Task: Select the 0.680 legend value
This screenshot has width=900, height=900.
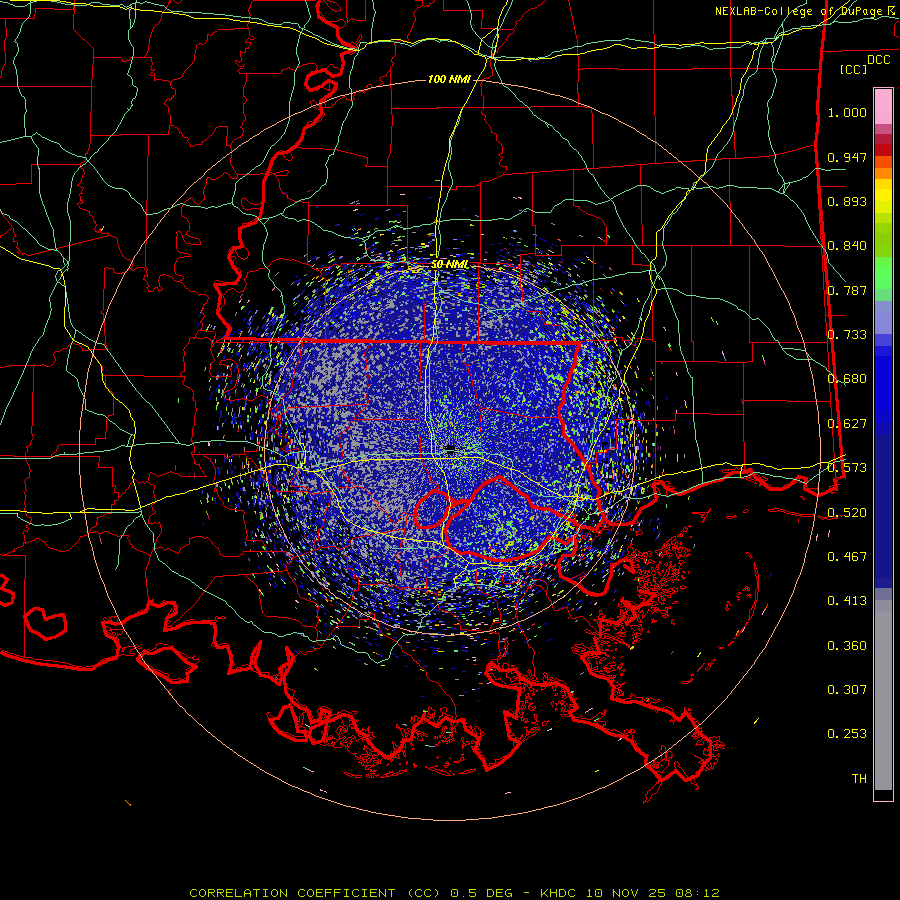Action: click(x=847, y=379)
